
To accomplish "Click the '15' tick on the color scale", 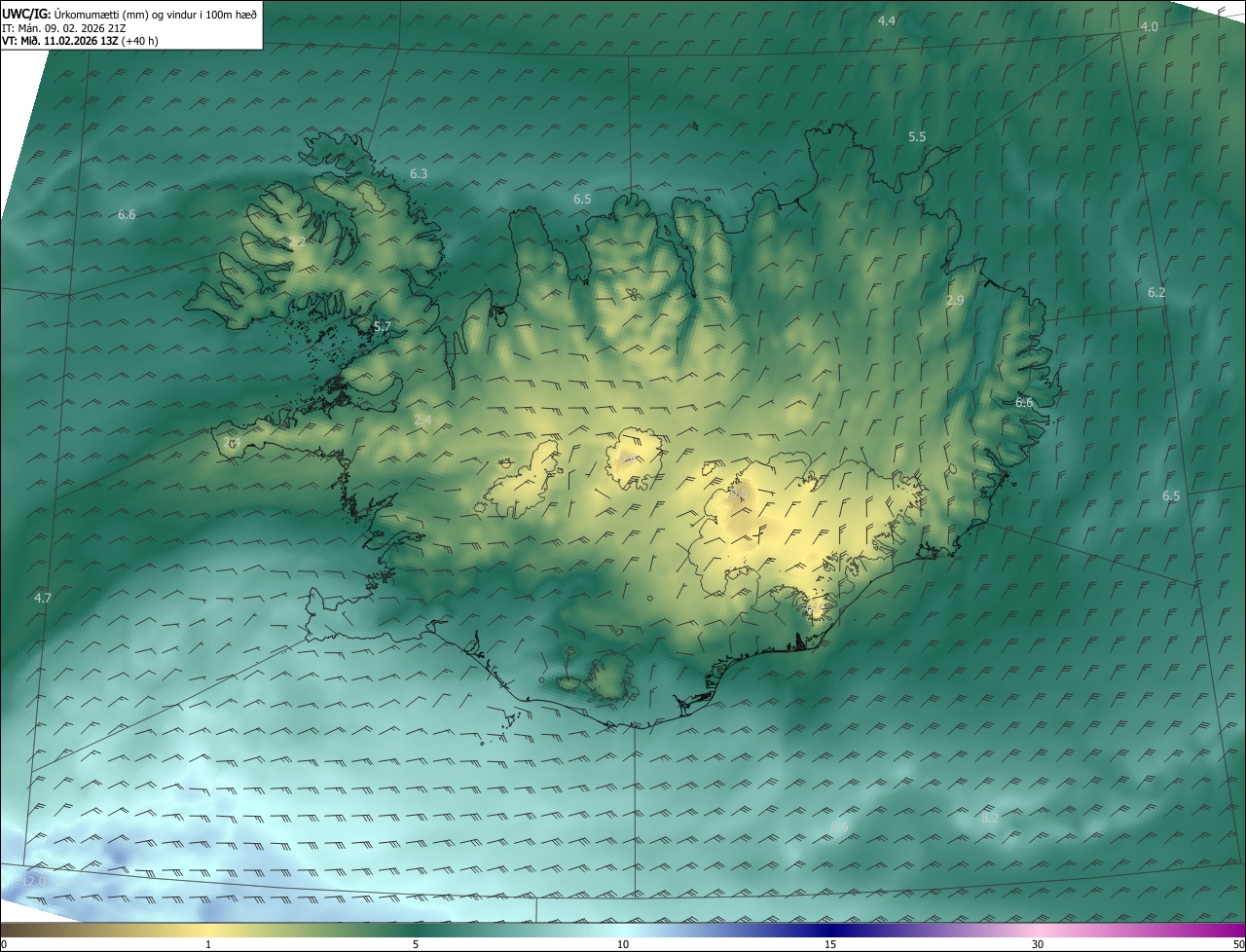I will point(830,944).
